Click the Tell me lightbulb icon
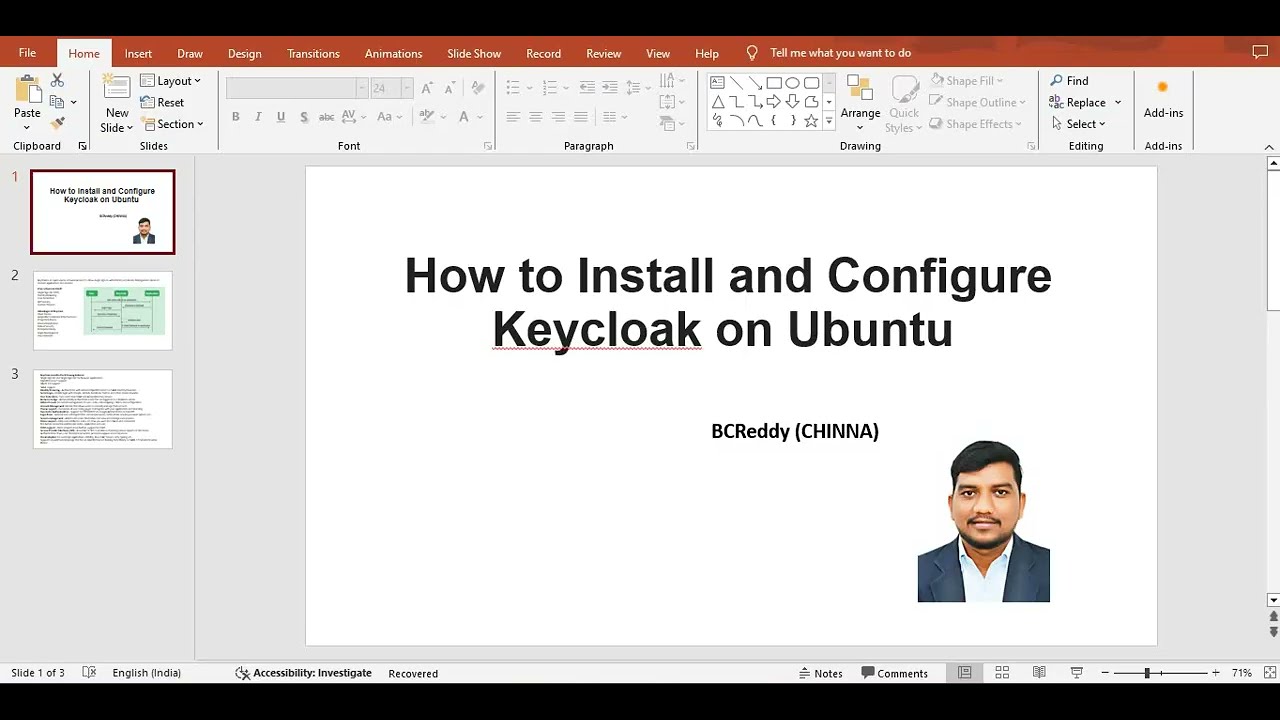1280x720 pixels. pos(752,53)
